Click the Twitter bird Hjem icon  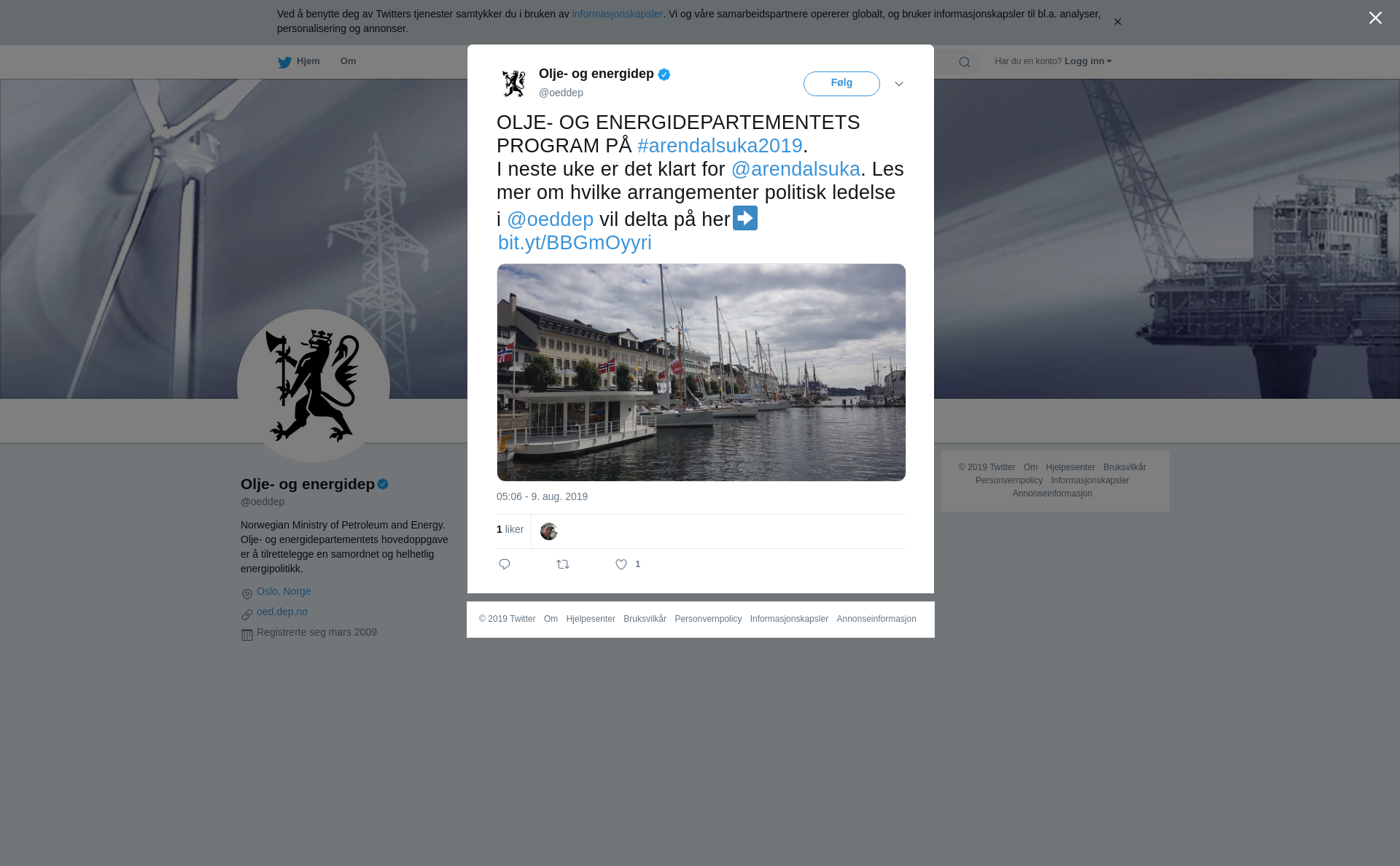coord(285,62)
